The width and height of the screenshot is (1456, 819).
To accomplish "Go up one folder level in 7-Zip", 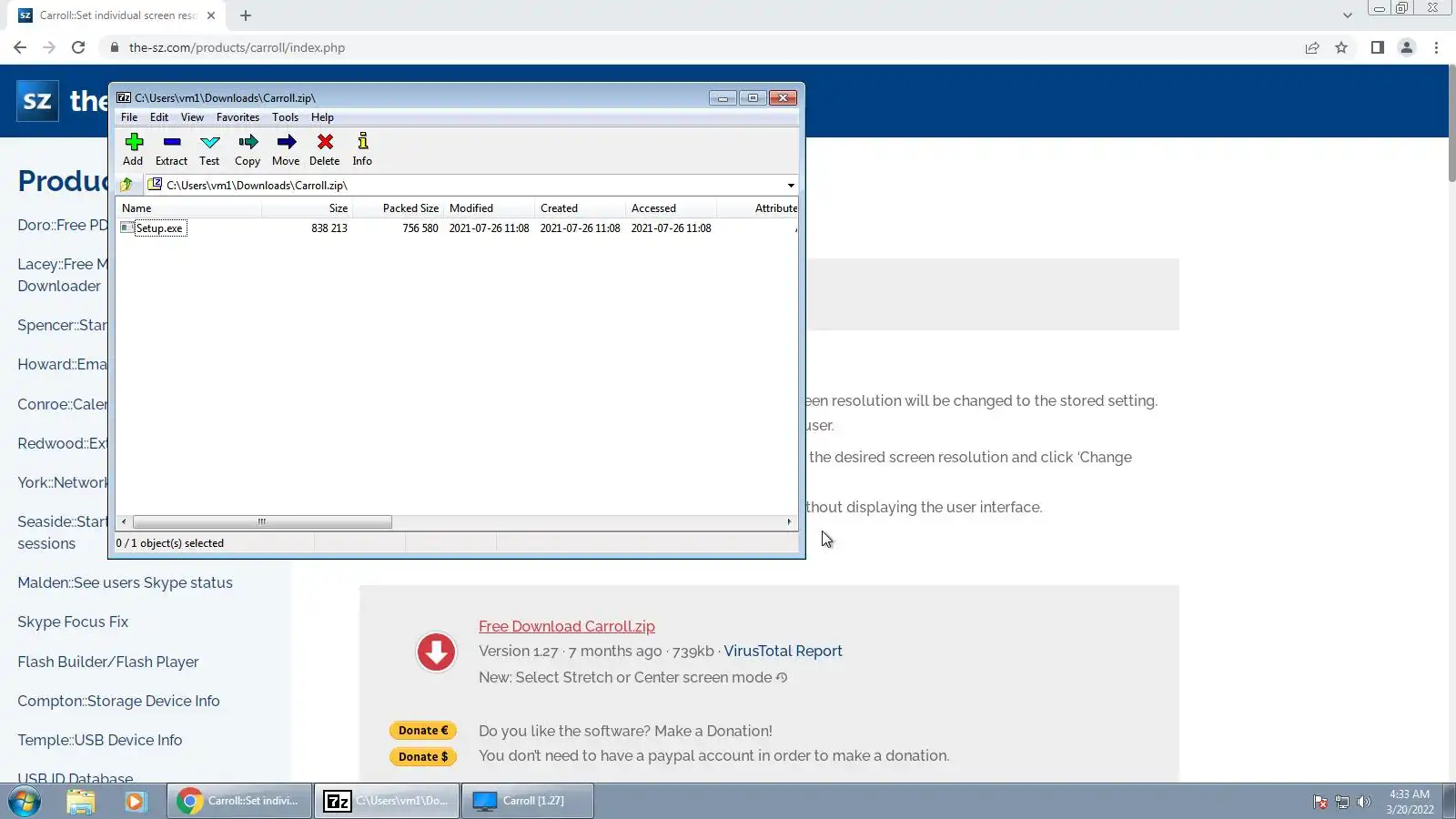I will [126, 185].
